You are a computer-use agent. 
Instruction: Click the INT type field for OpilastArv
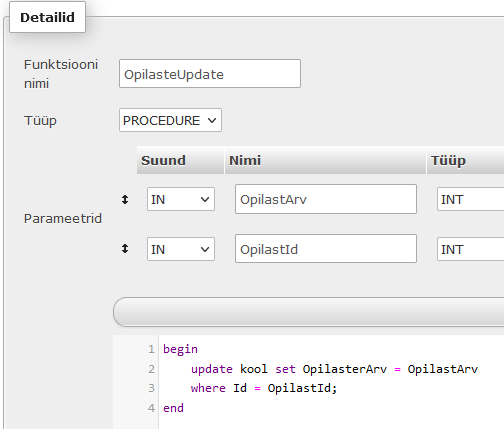(470, 199)
